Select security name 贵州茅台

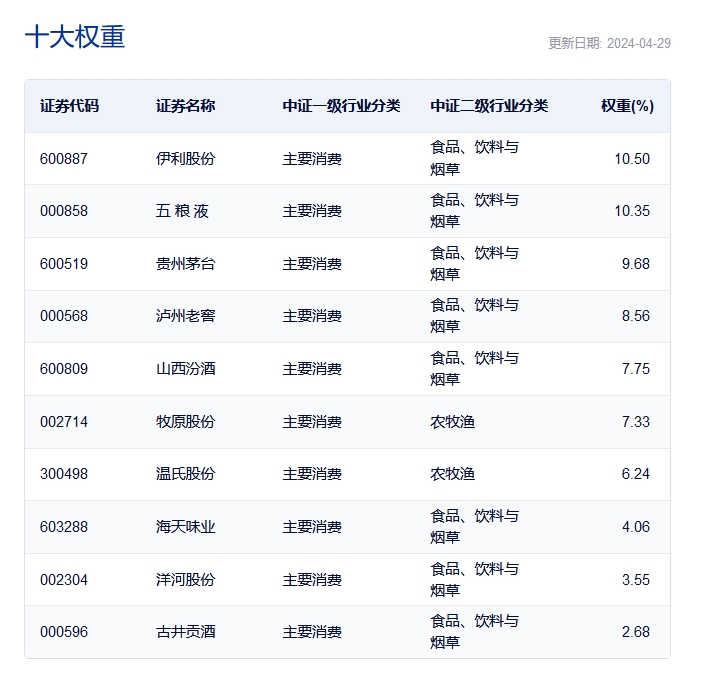(x=185, y=264)
